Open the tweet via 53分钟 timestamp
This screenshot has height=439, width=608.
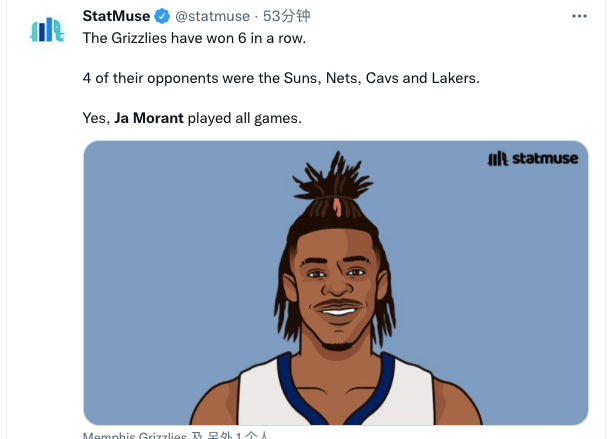pos(287,16)
